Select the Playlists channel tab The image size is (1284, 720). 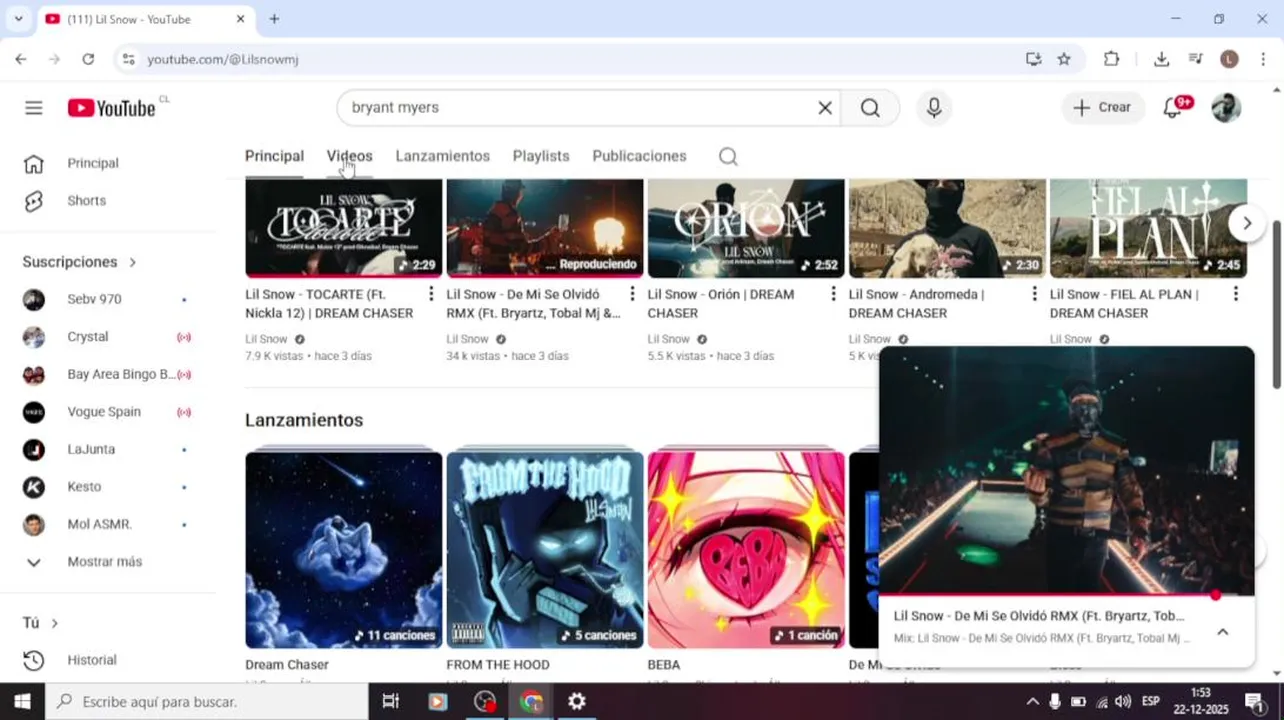point(541,156)
